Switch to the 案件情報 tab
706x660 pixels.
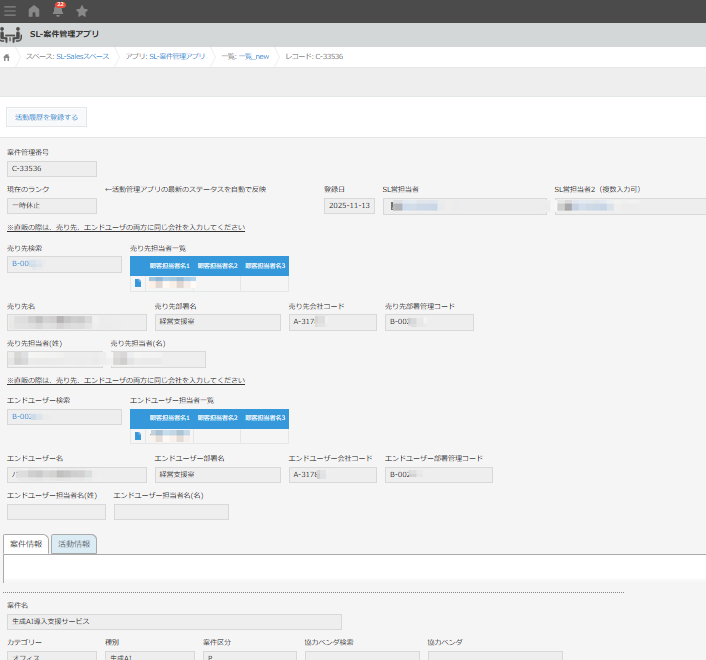click(x=26, y=544)
